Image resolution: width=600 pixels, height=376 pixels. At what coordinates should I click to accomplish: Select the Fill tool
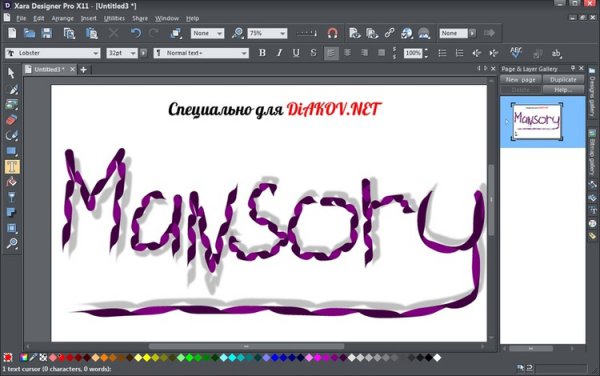(12, 182)
